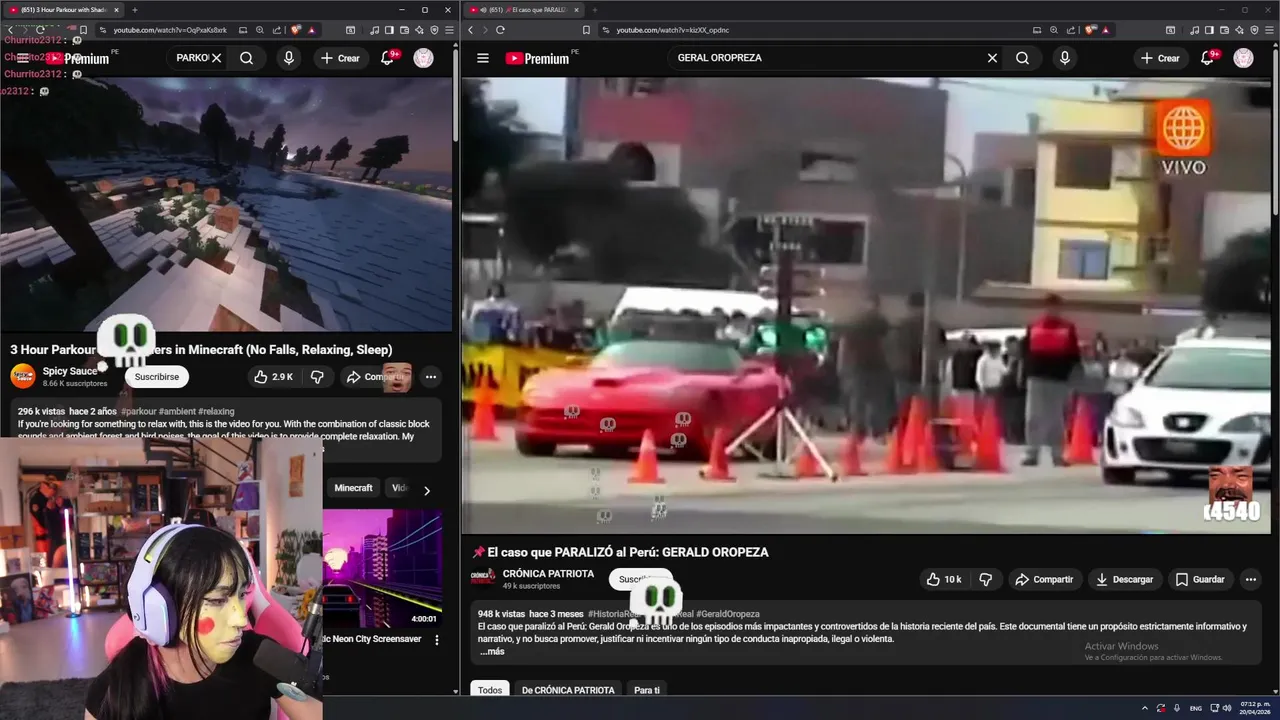This screenshot has width=1280, height=720.
Task: Open Brave Shields in right window
Action: [1091, 30]
